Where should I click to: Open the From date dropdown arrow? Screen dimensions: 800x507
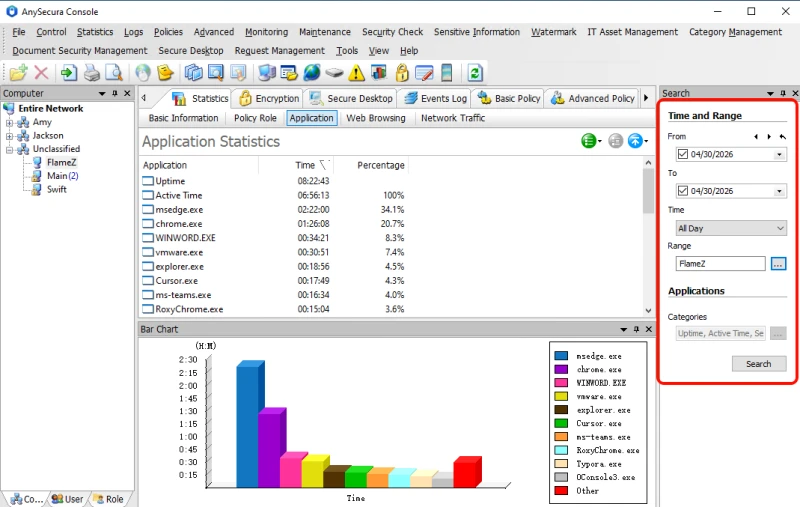coord(779,155)
